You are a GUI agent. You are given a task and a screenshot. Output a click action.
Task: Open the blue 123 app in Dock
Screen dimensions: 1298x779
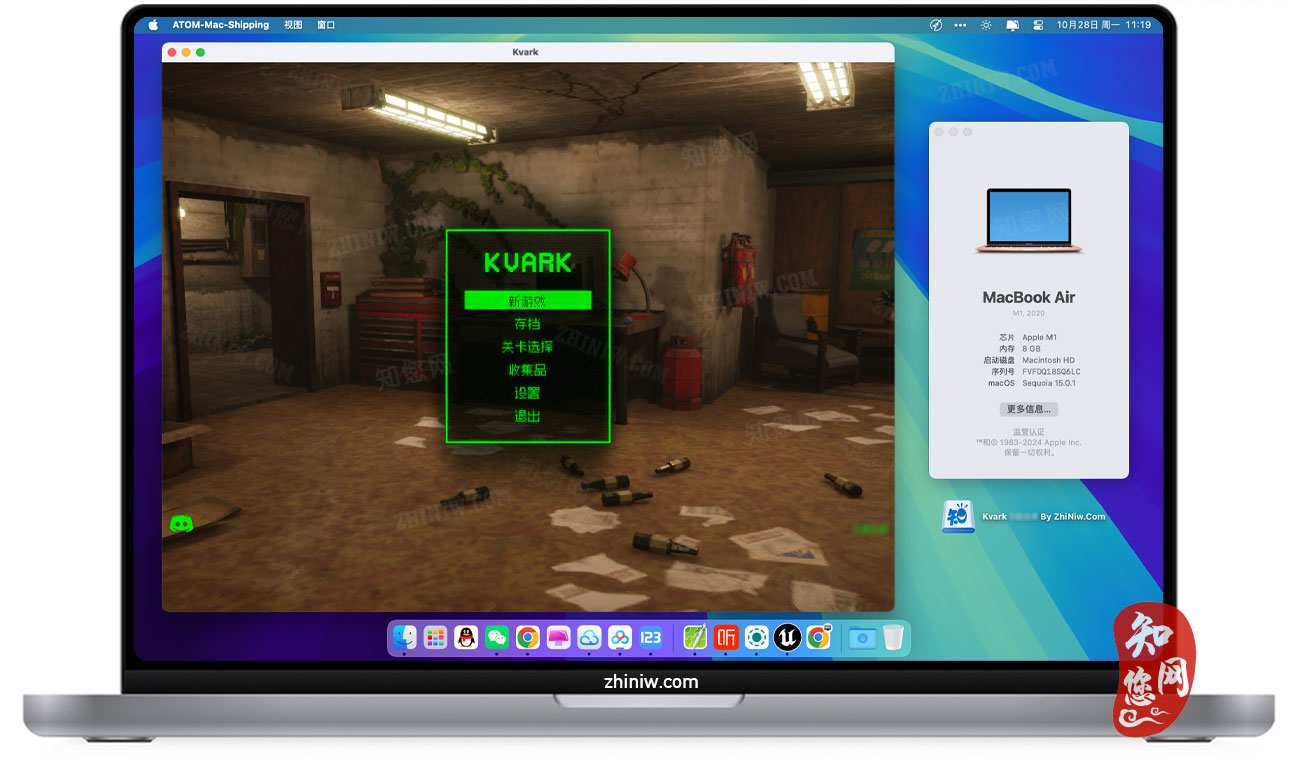click(651, 637)
